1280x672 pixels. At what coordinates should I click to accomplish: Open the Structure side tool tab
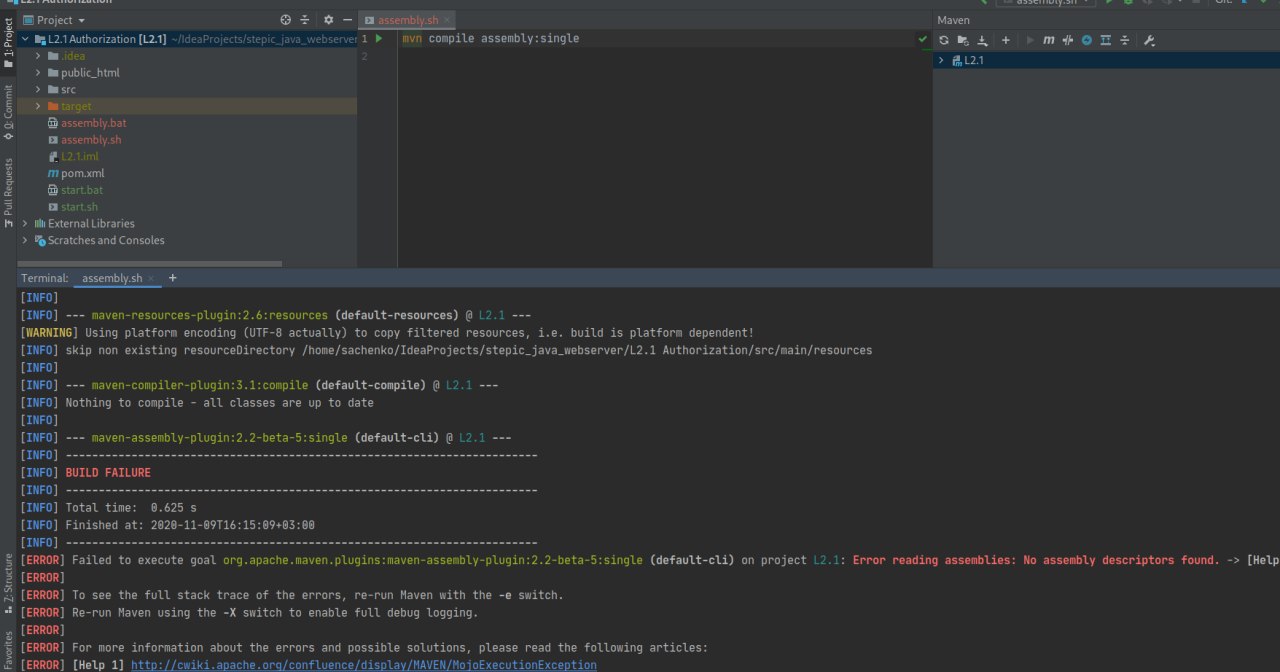[x=8, y=583]
